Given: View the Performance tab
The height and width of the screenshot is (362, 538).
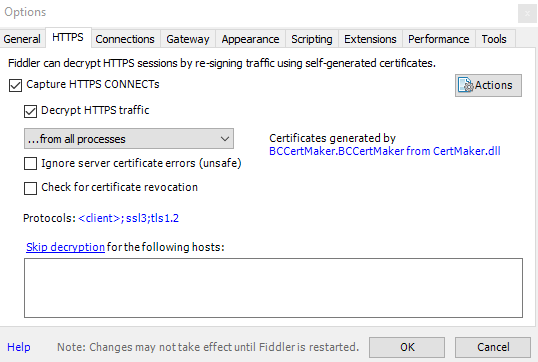Looking at the screenshot, I should (438, 39).
